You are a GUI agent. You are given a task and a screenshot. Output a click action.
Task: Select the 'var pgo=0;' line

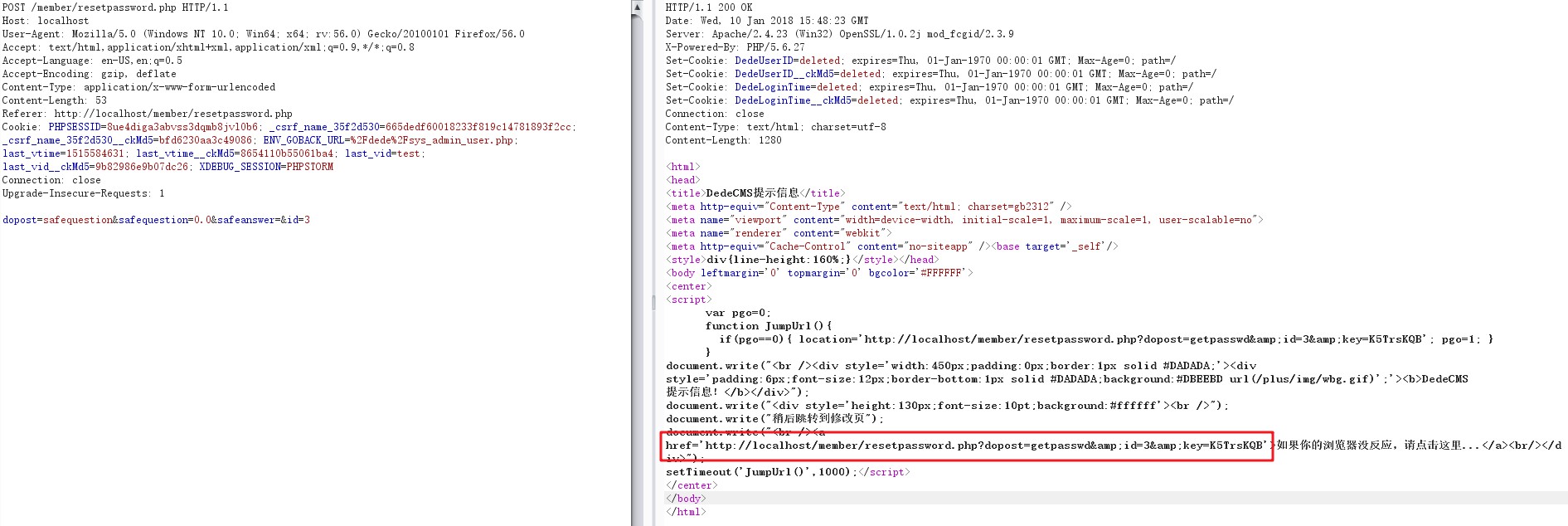[x=738, y=313]
